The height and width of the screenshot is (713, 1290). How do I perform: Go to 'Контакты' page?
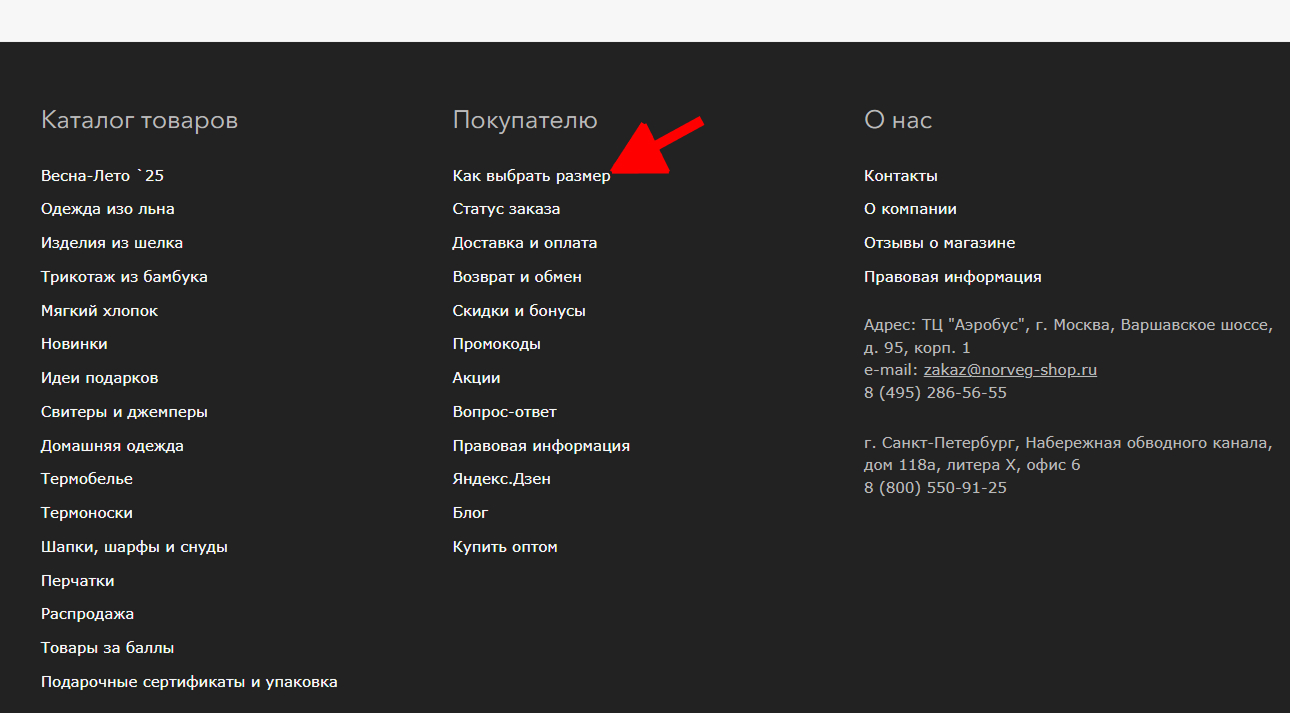tap(900, 176)
